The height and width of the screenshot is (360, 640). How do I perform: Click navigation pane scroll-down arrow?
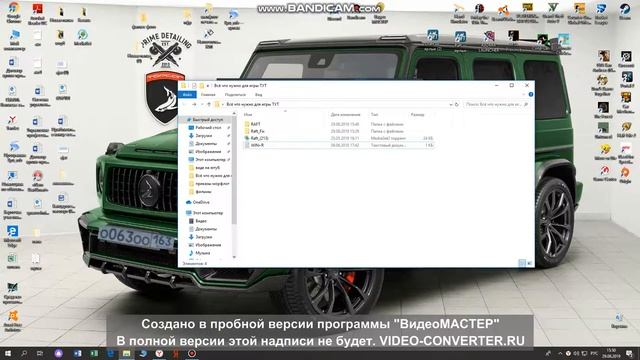234,257
